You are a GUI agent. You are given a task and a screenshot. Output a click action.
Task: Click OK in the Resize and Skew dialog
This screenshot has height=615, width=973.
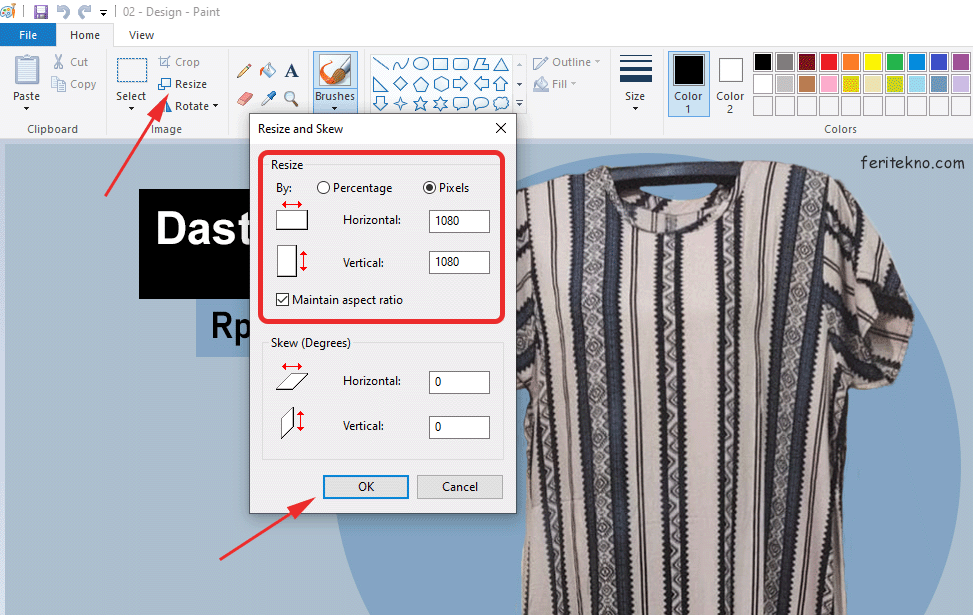pos(365,487)
